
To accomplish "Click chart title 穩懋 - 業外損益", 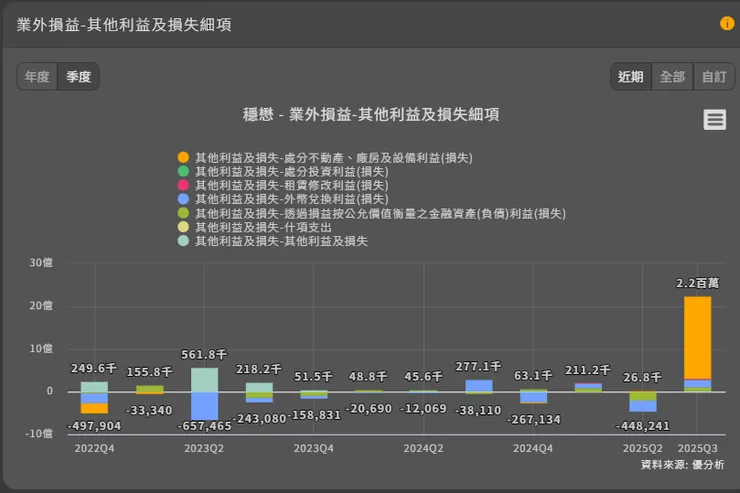I will click(371, 114).
